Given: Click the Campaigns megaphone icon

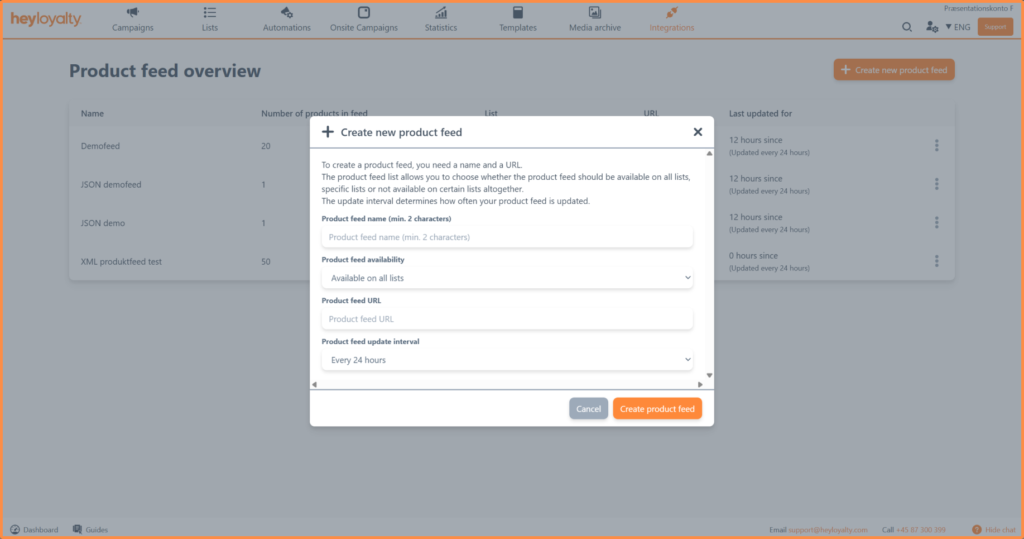Looking at the screenshot, I should (x=133, y=13).
